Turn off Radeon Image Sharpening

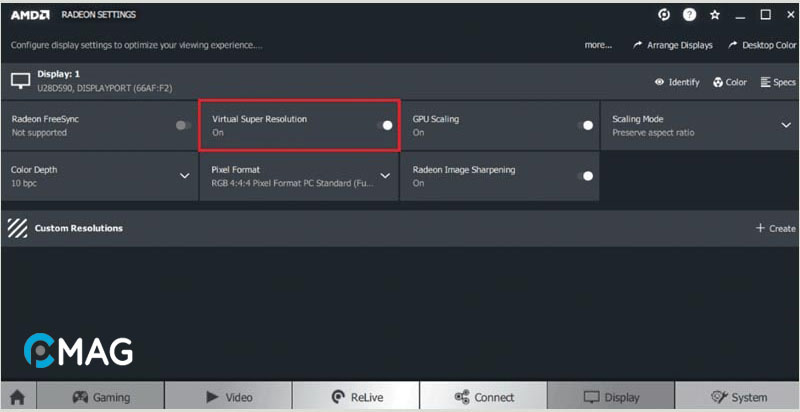click(586, 176)
